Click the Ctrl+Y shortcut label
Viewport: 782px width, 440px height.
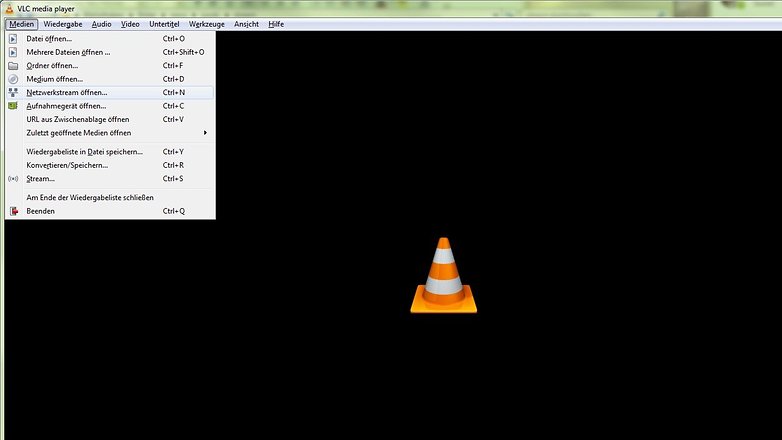tap(173, 152)
